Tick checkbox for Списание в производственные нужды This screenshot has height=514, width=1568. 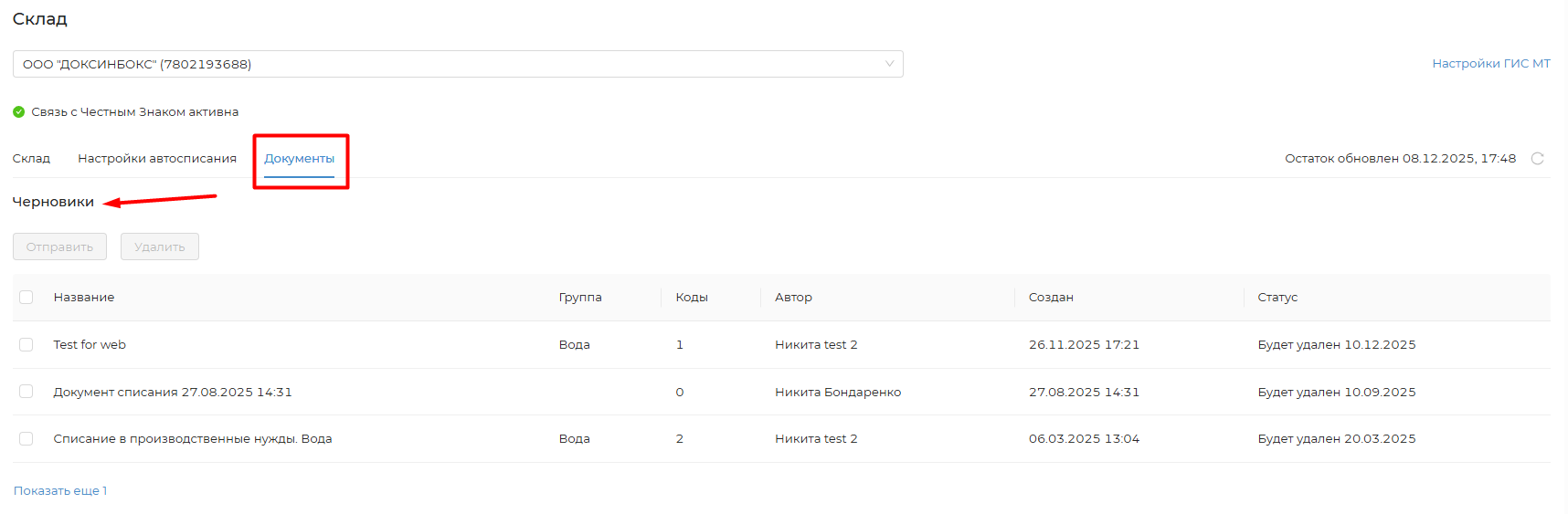point(26,439)
